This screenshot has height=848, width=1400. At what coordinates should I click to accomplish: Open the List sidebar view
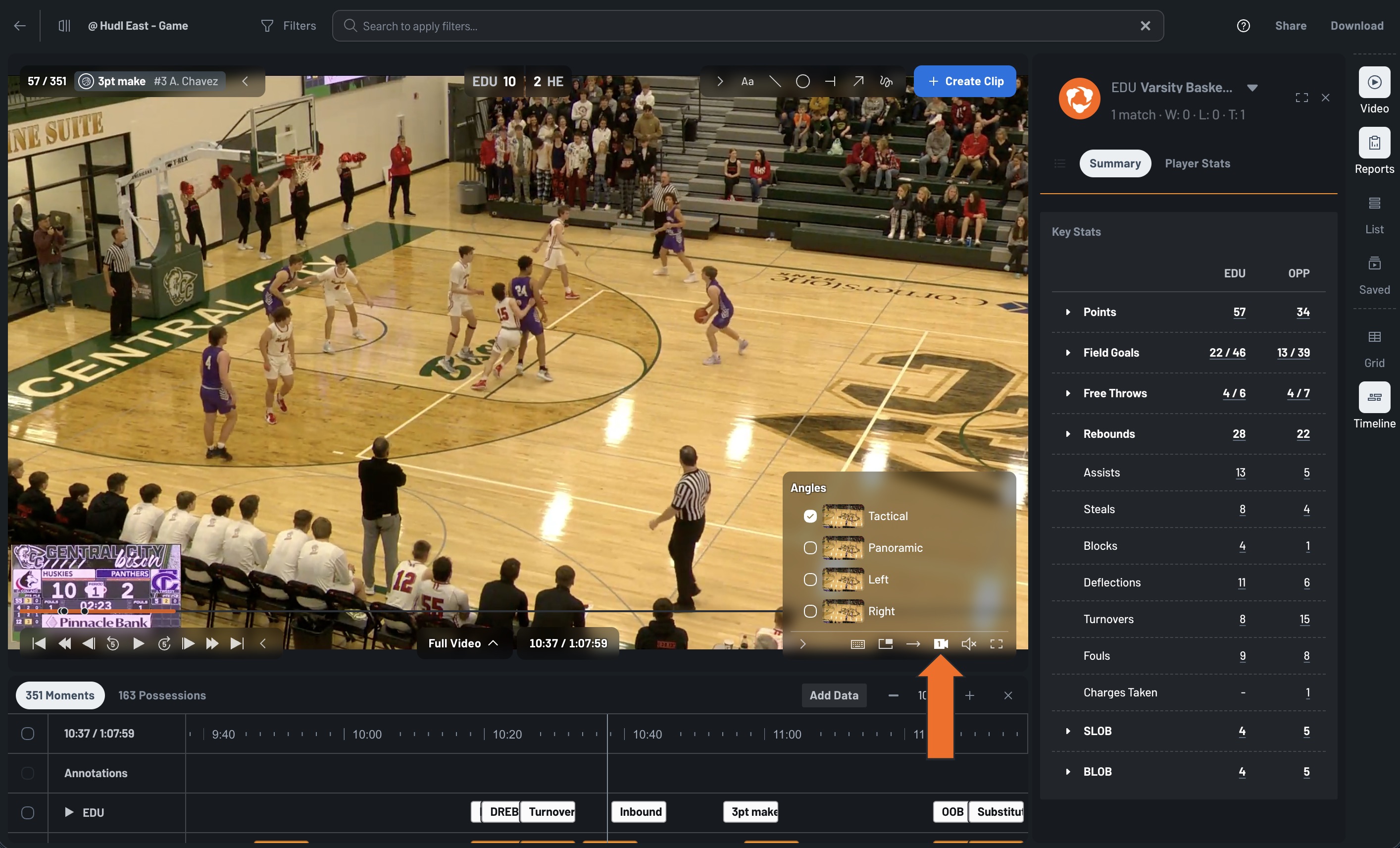pyautogui.click(x=1374, y=215)
